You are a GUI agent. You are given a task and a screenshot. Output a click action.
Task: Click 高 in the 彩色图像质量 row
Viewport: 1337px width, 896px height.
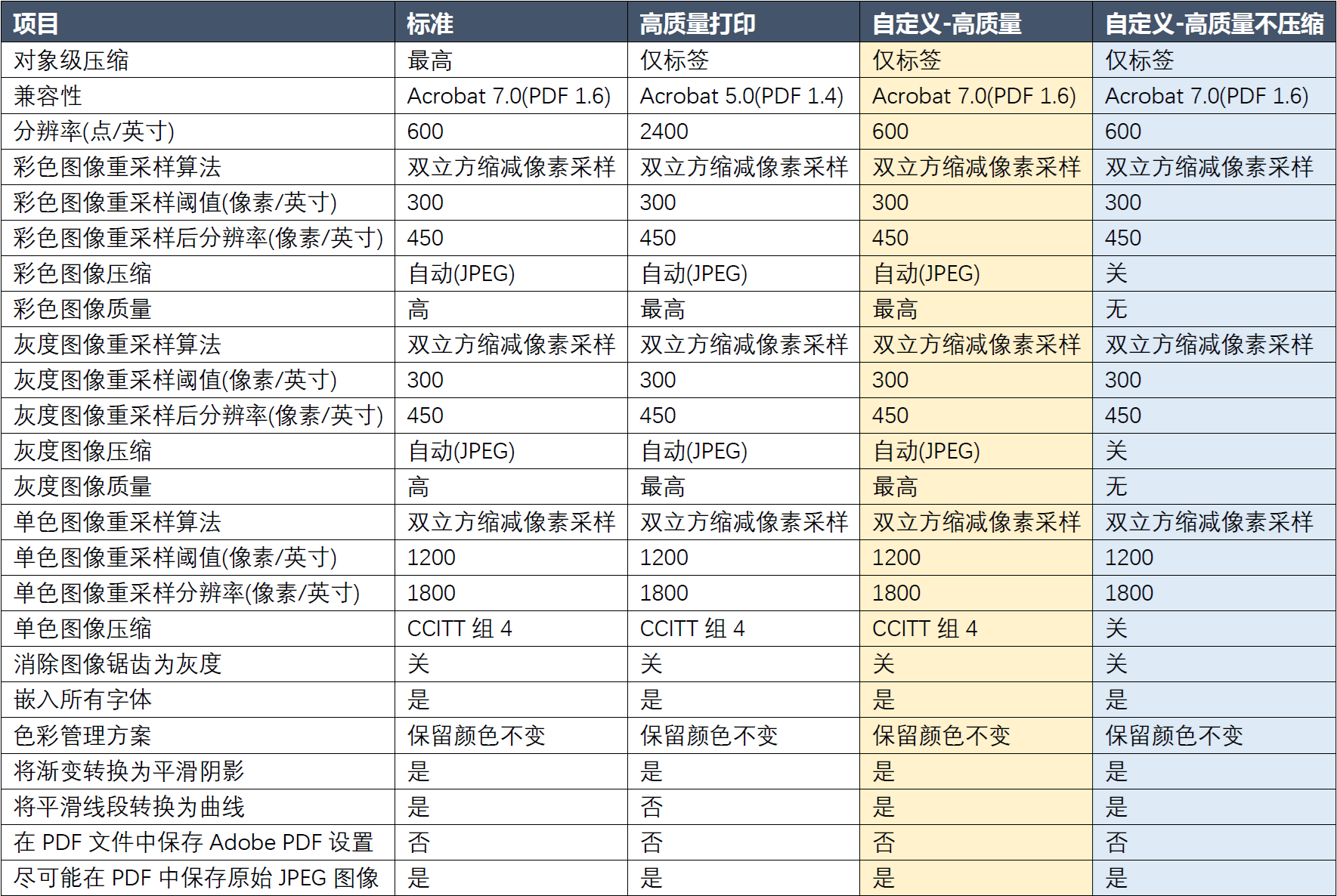pos(419,309)
